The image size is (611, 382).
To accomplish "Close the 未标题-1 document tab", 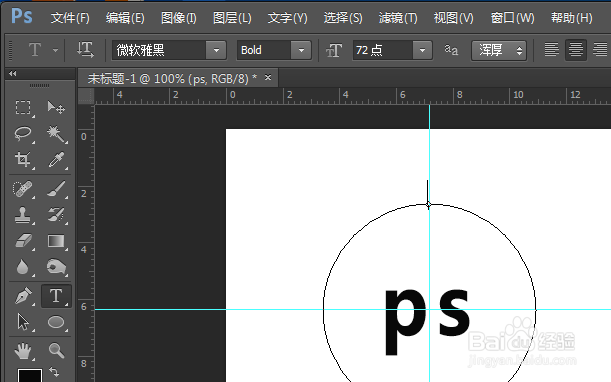I will point(268,78).
